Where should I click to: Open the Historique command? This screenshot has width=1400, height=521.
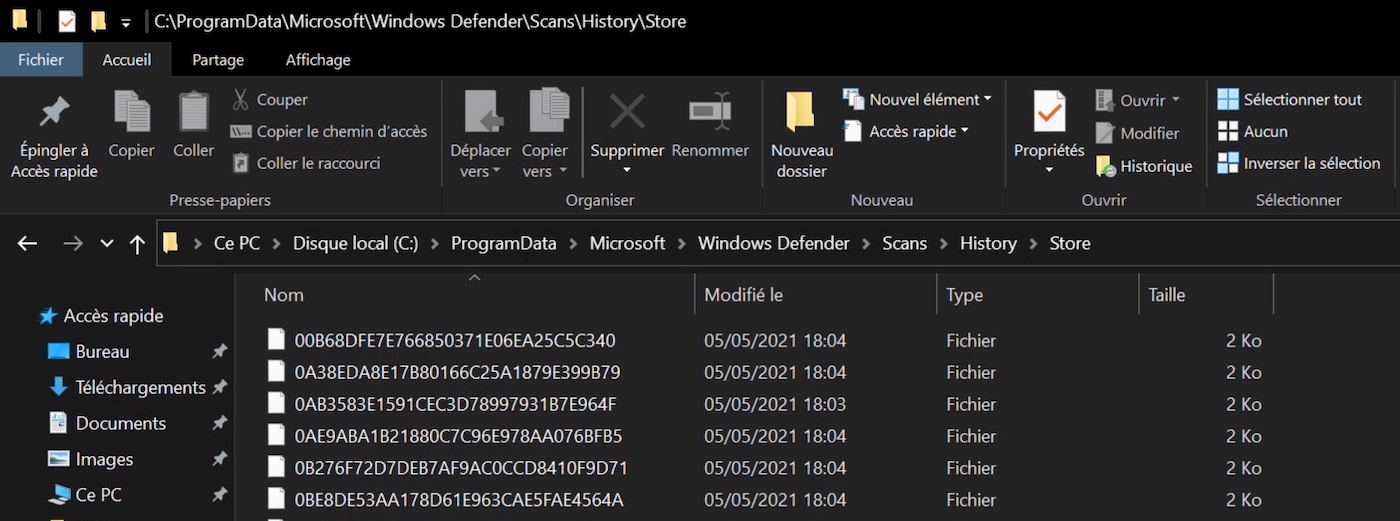(x=1144, y=166)
